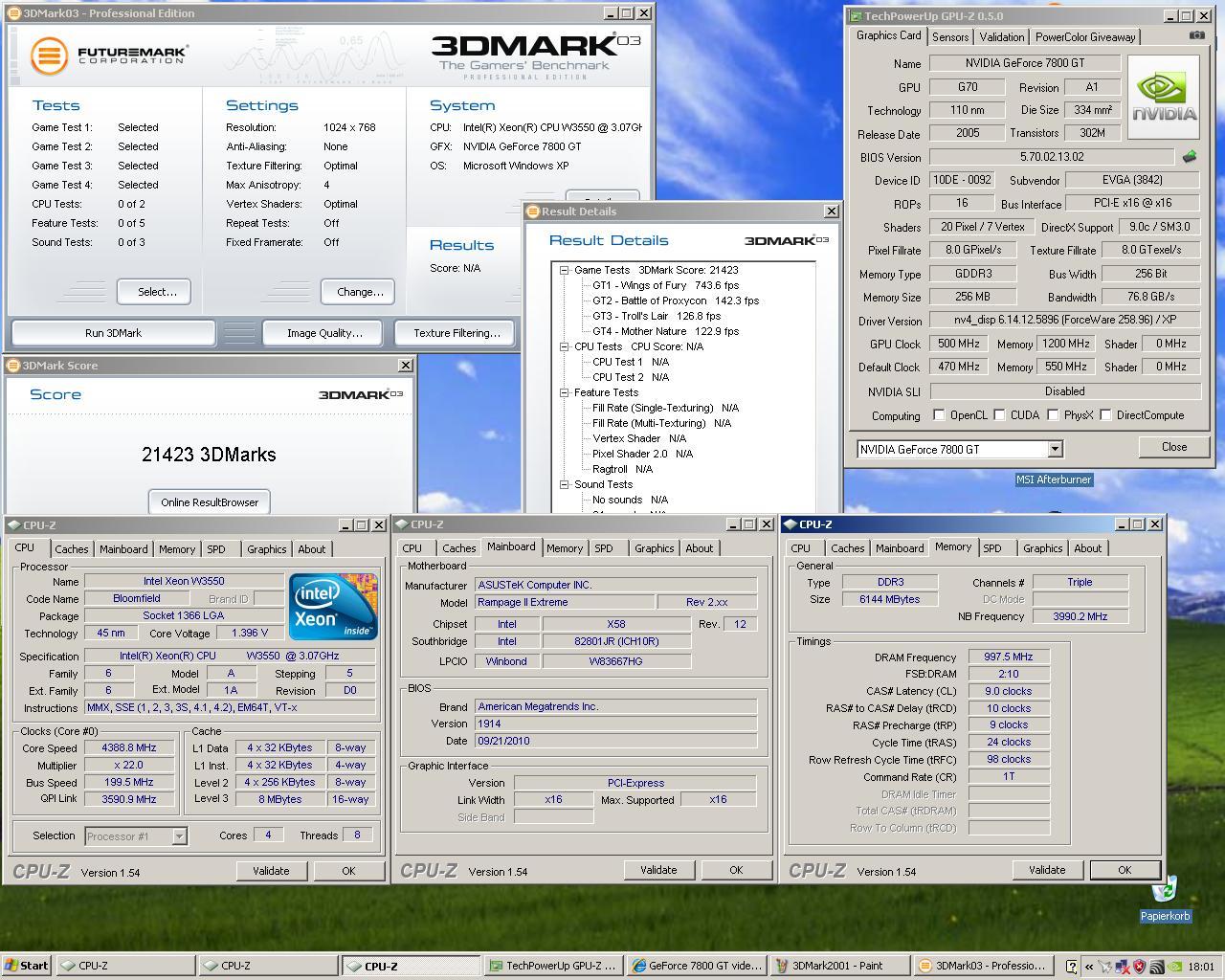Open the PowerColor Giveaway tab in GPU-Z
Image resolution: width=1225 pixels, height=980 pixels.
[x=1085, y=36]
